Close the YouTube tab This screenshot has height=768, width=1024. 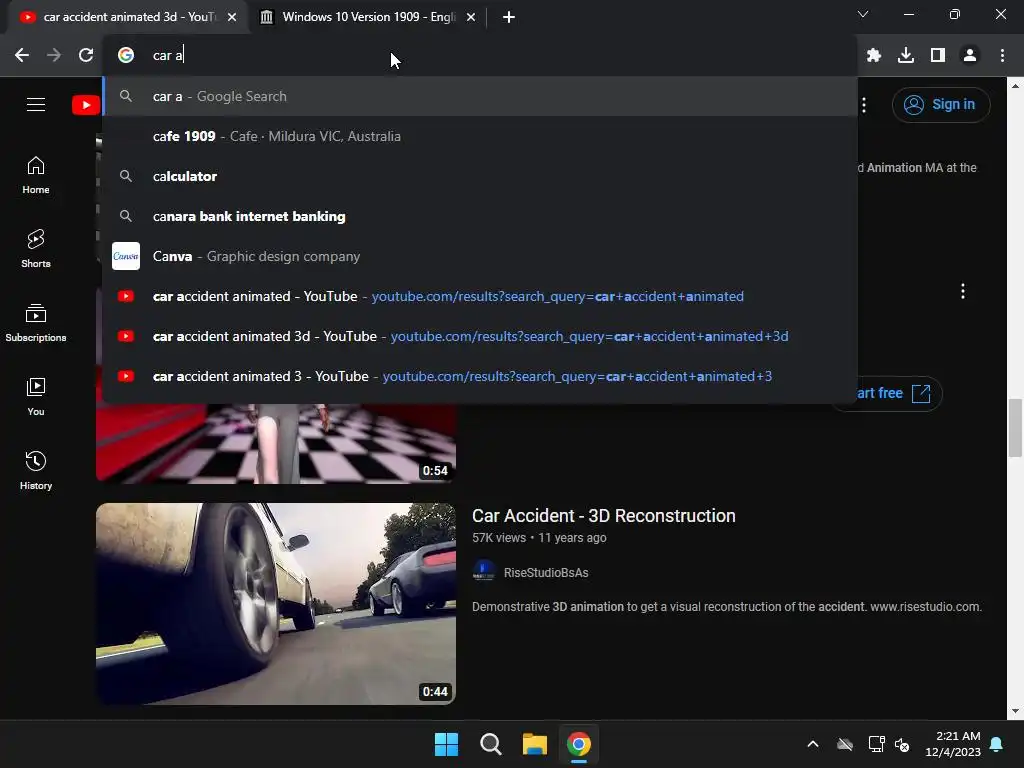coord(232,17)
